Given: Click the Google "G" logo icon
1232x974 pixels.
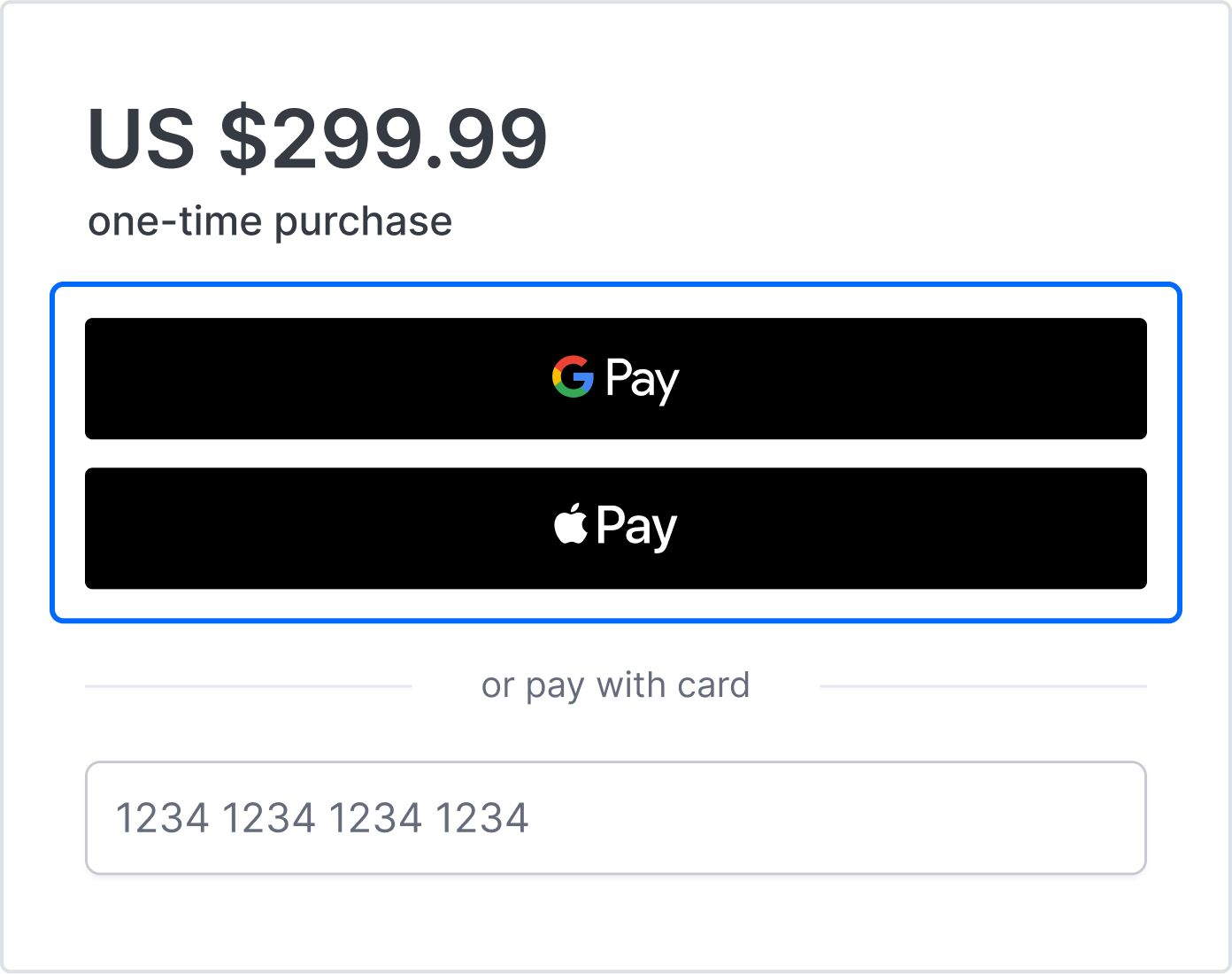Looking at the screenshot, I should coord(573,377).
